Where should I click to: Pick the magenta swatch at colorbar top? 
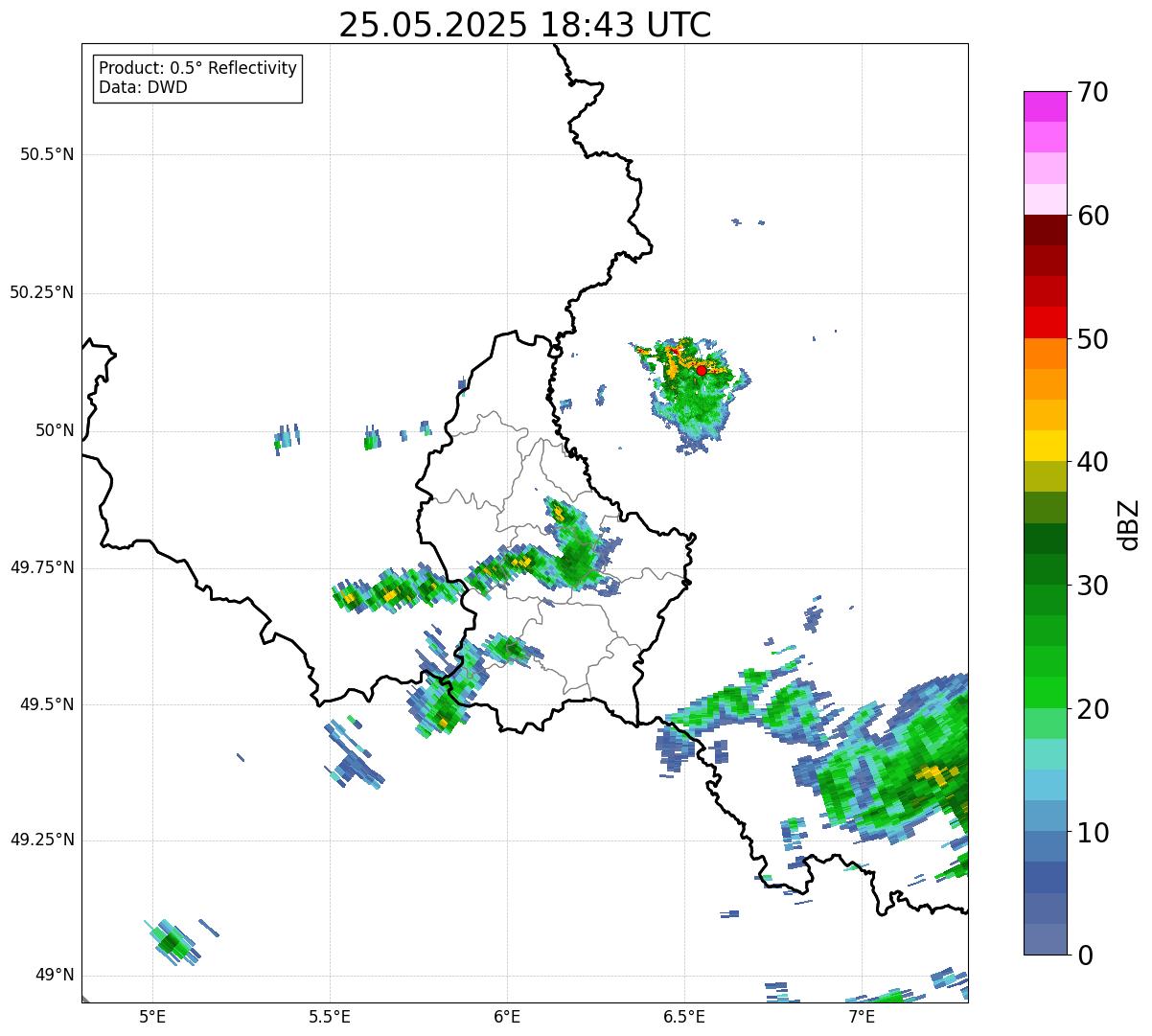(x=1046, y=107)
